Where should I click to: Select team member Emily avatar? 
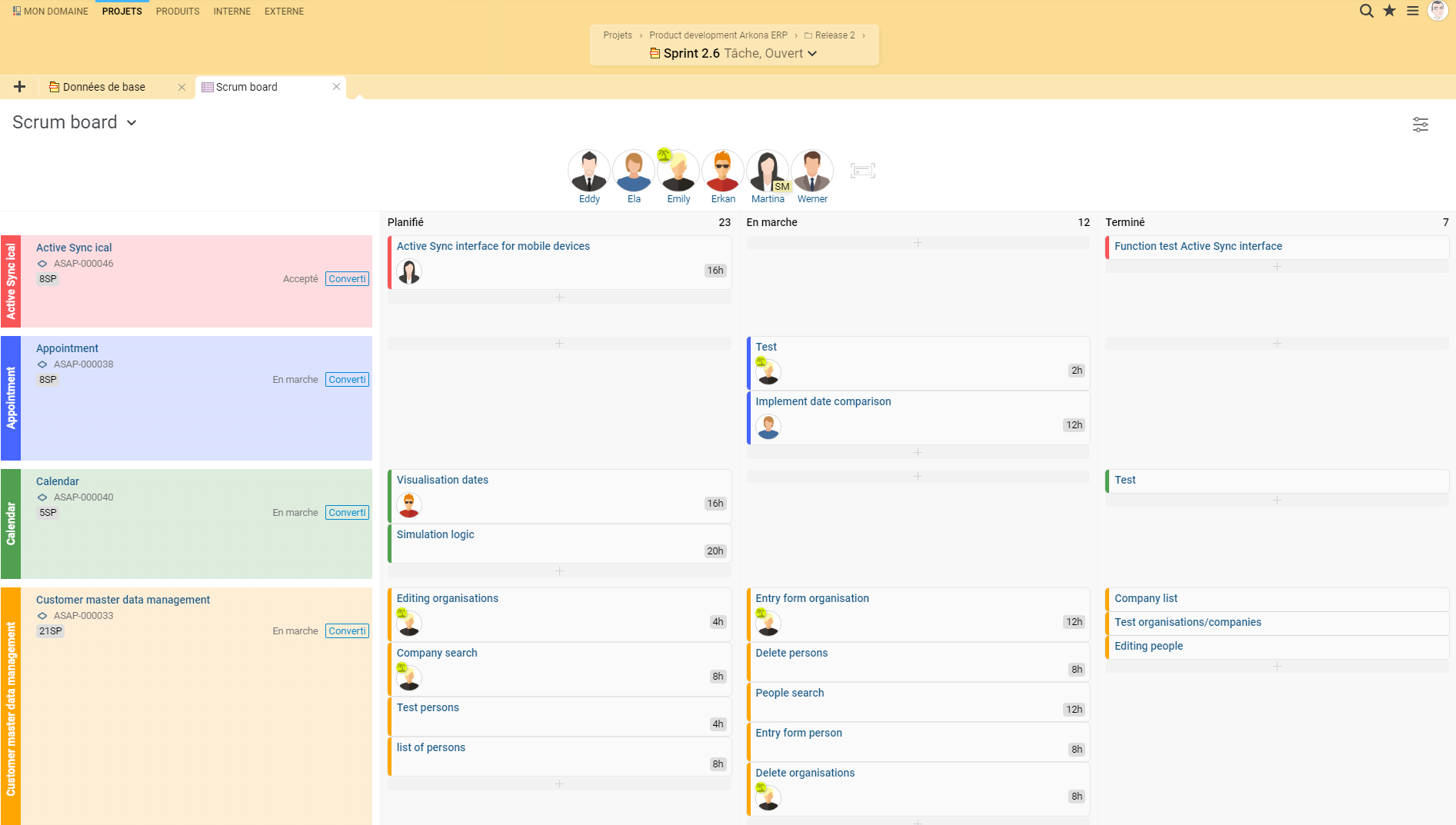click(x=678, y=171)
